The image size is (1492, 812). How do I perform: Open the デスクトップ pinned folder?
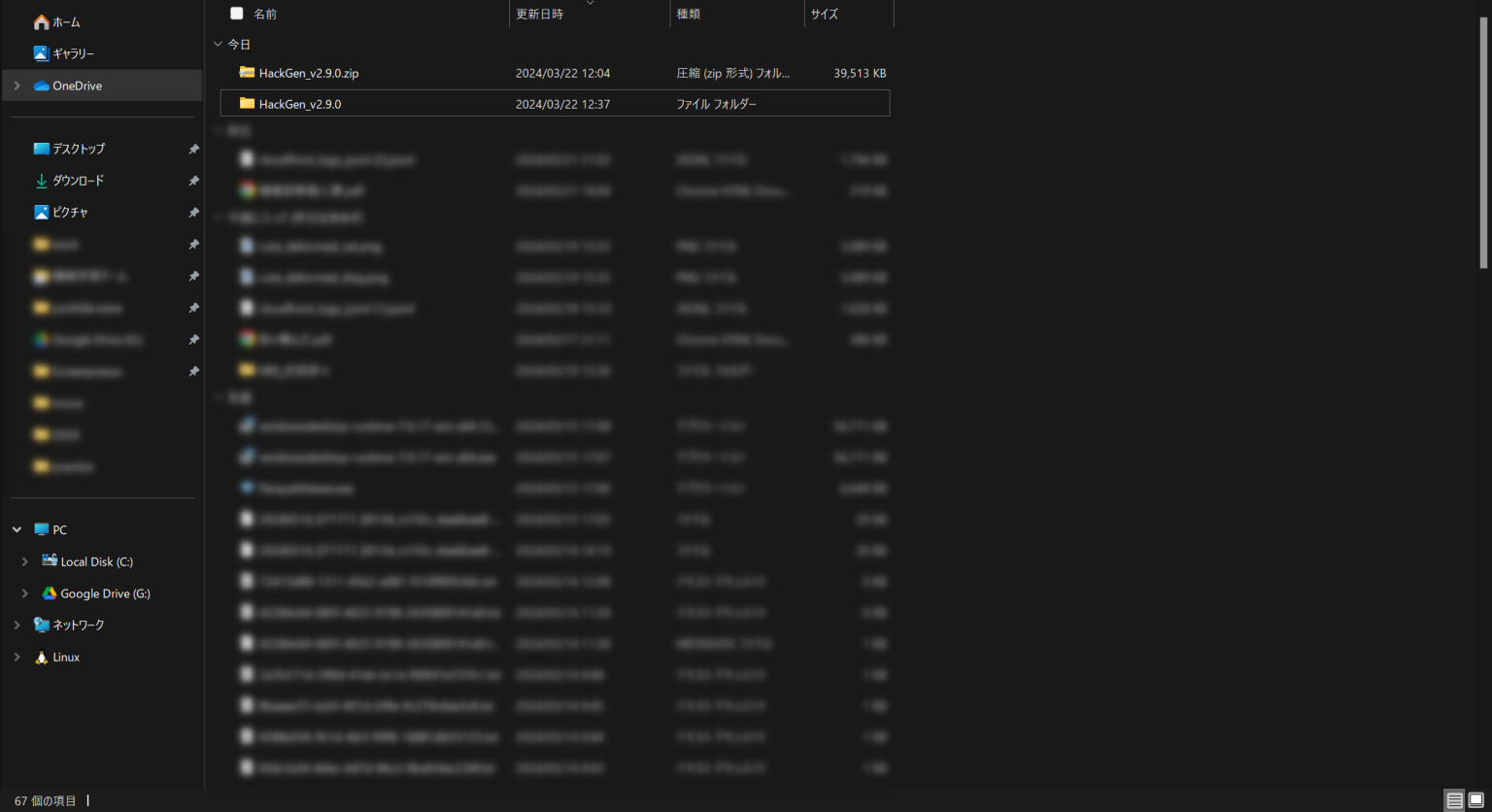(x=80, y=149)
